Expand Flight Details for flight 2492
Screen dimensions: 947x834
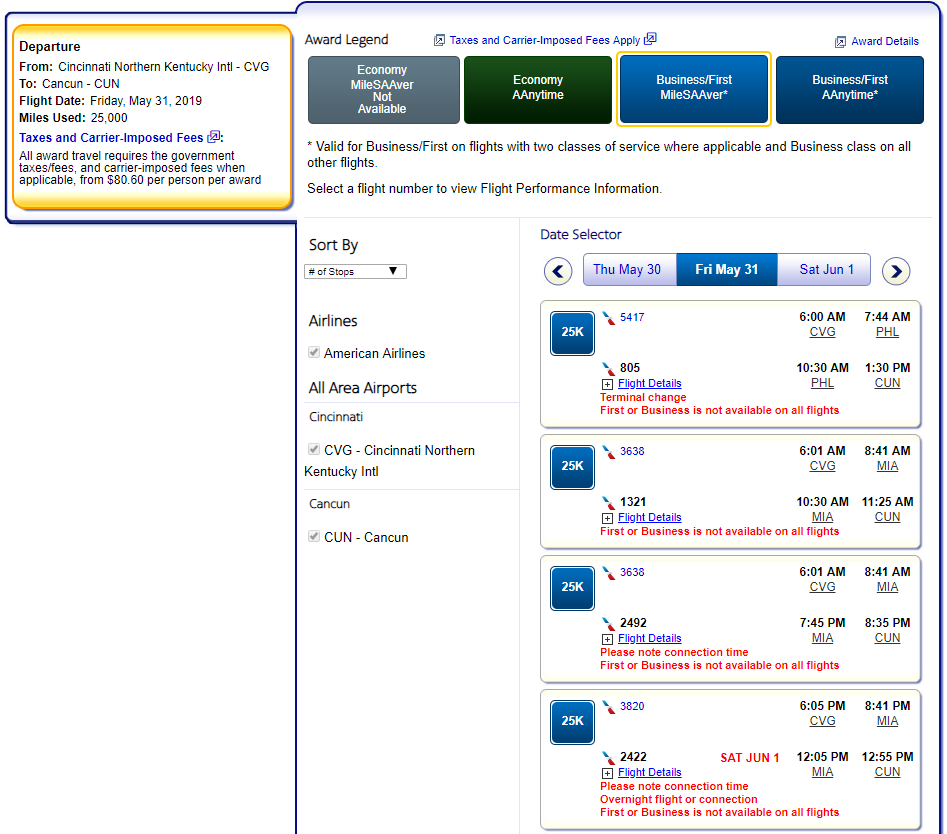tap(649, 638)
